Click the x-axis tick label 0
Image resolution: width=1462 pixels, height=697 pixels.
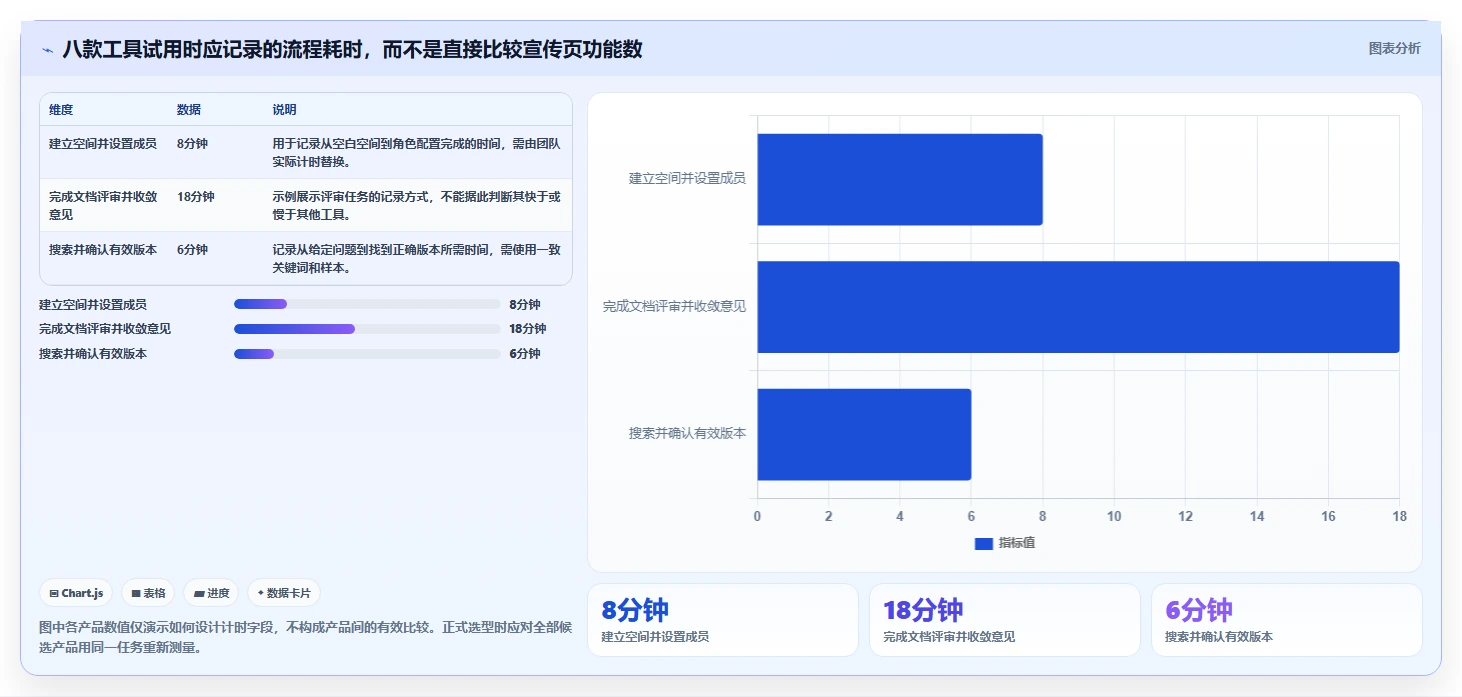click(757, 517)
